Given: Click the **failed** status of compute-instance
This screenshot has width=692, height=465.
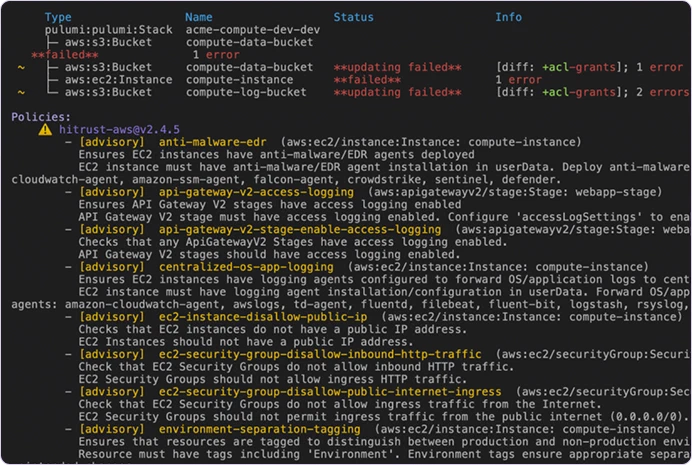Looking at the screenshot, I should [367, 80].
